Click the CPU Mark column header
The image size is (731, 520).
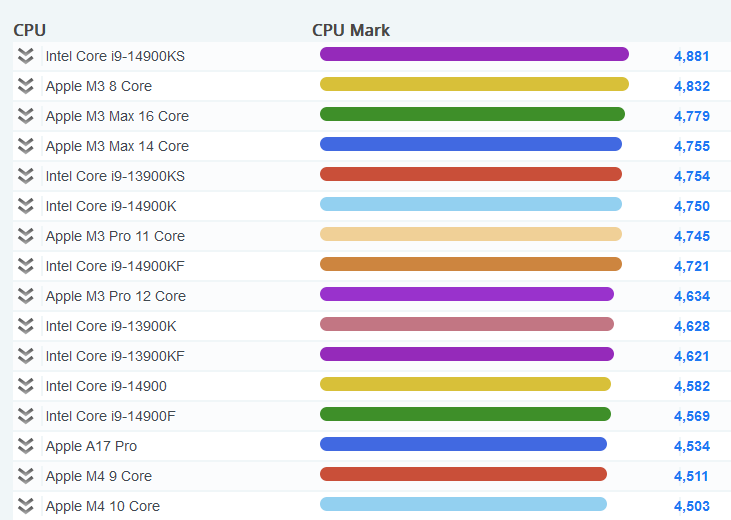[351, 30]
